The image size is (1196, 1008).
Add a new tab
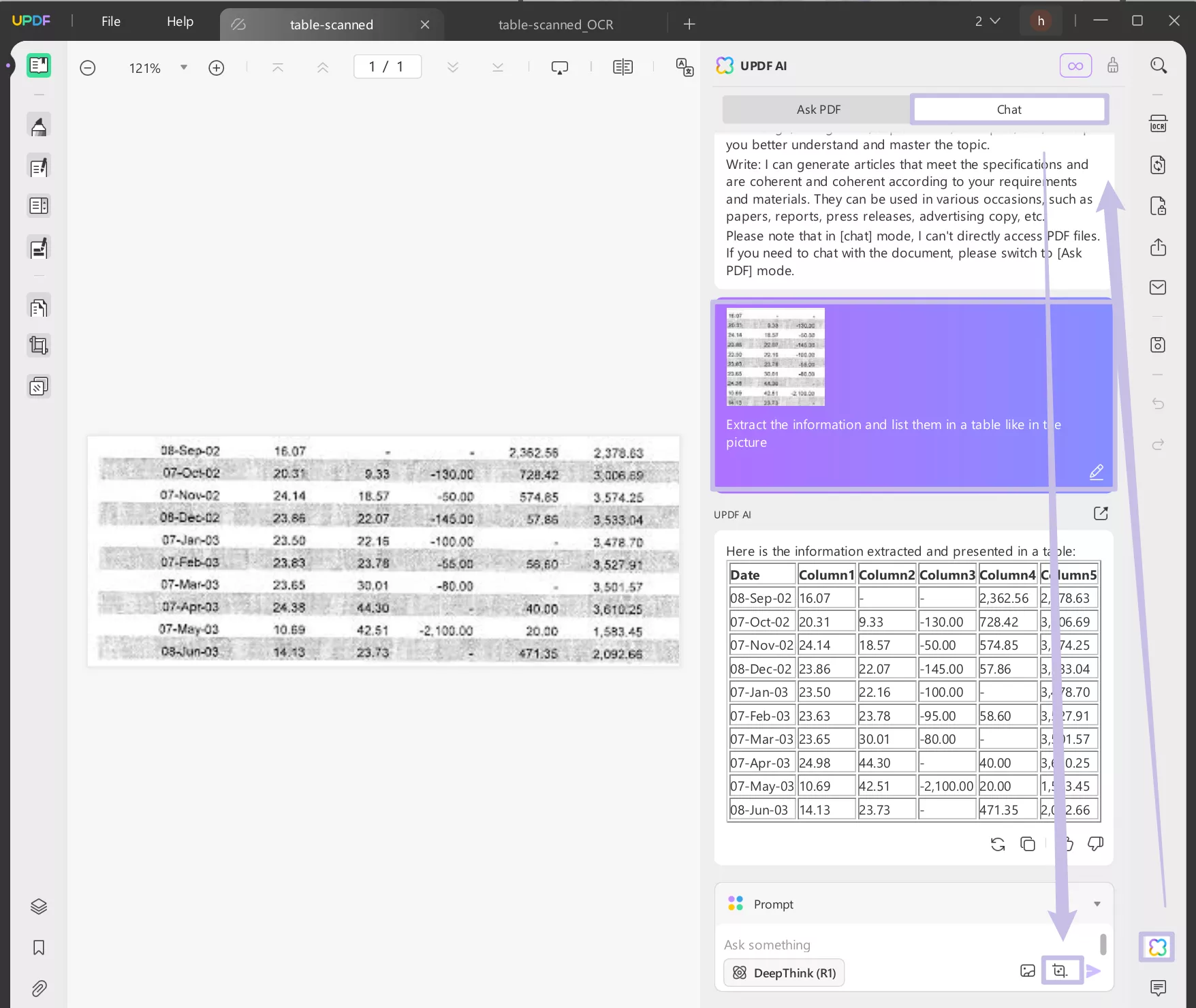[x=689, y=25]
